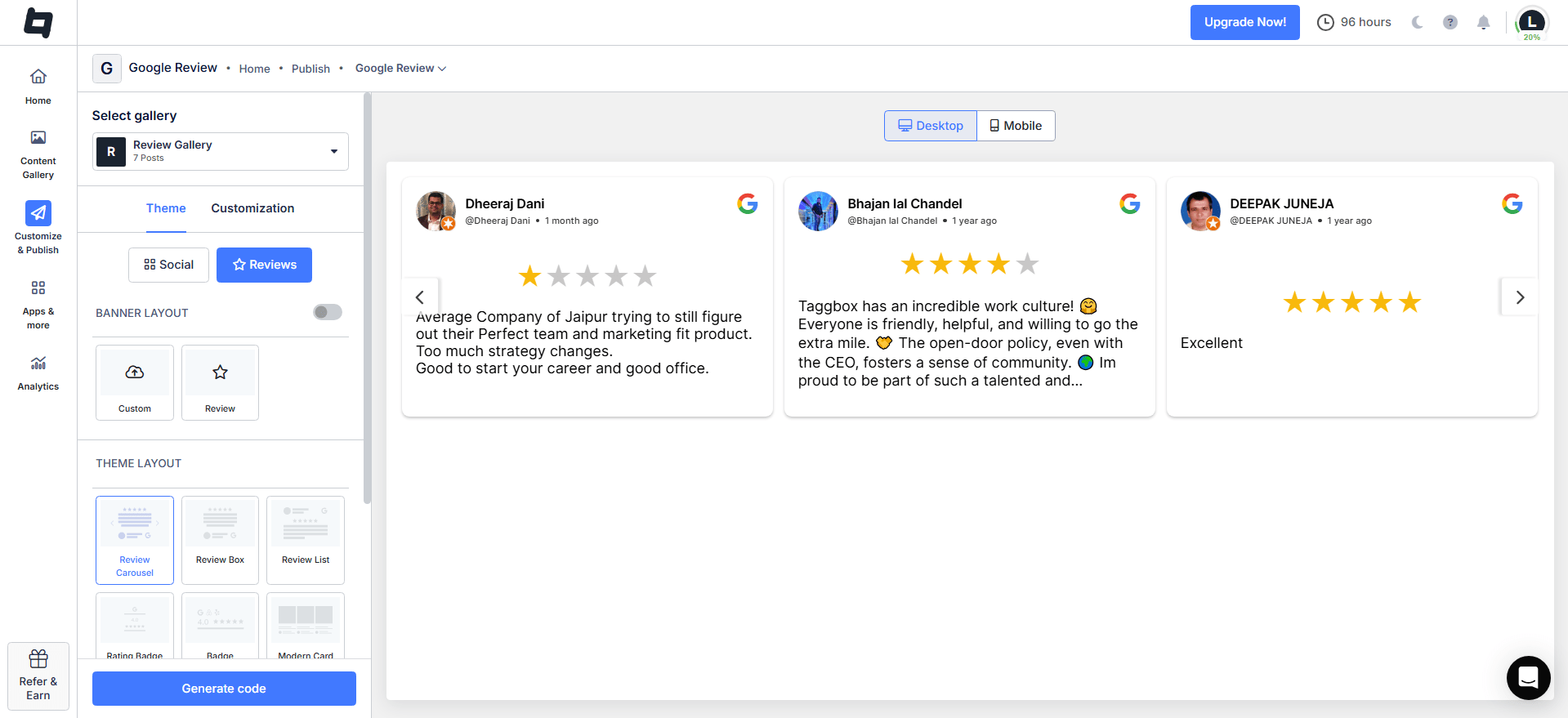Viewport: 1568px width, 718px height.
Task: Open the Review Gallery dropdown
Action: coord(221,151)
